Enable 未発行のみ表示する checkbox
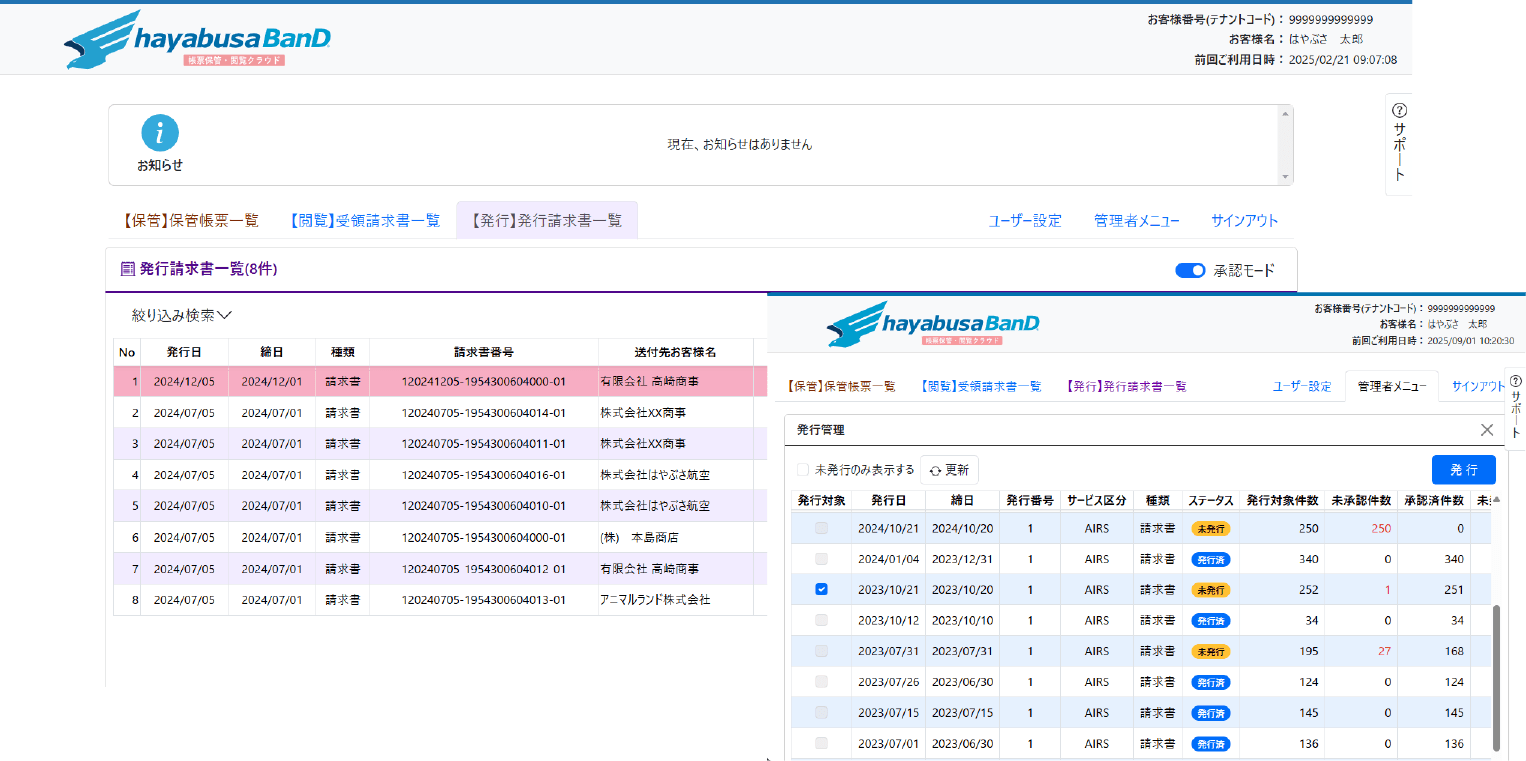 803,470
